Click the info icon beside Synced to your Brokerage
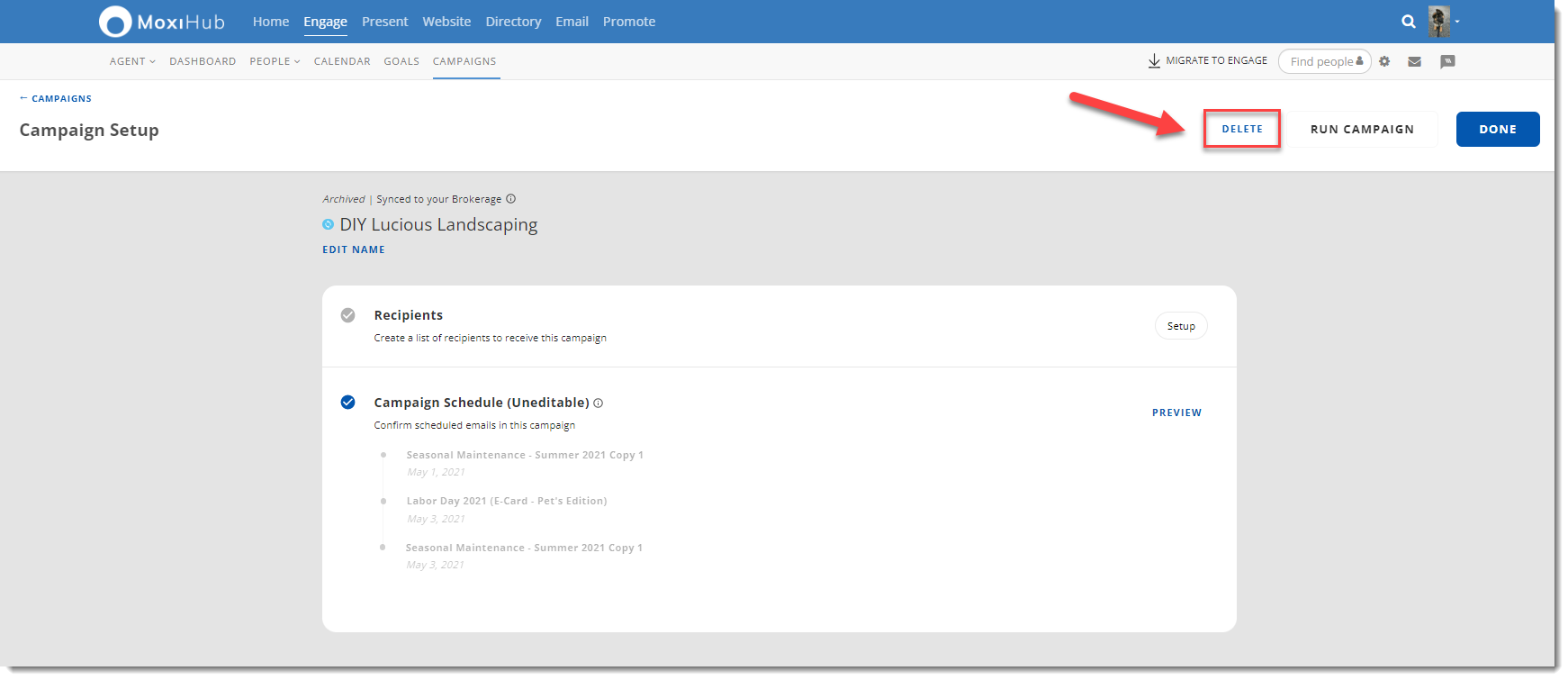This screenshot has height=680, width=1568. 511,199
